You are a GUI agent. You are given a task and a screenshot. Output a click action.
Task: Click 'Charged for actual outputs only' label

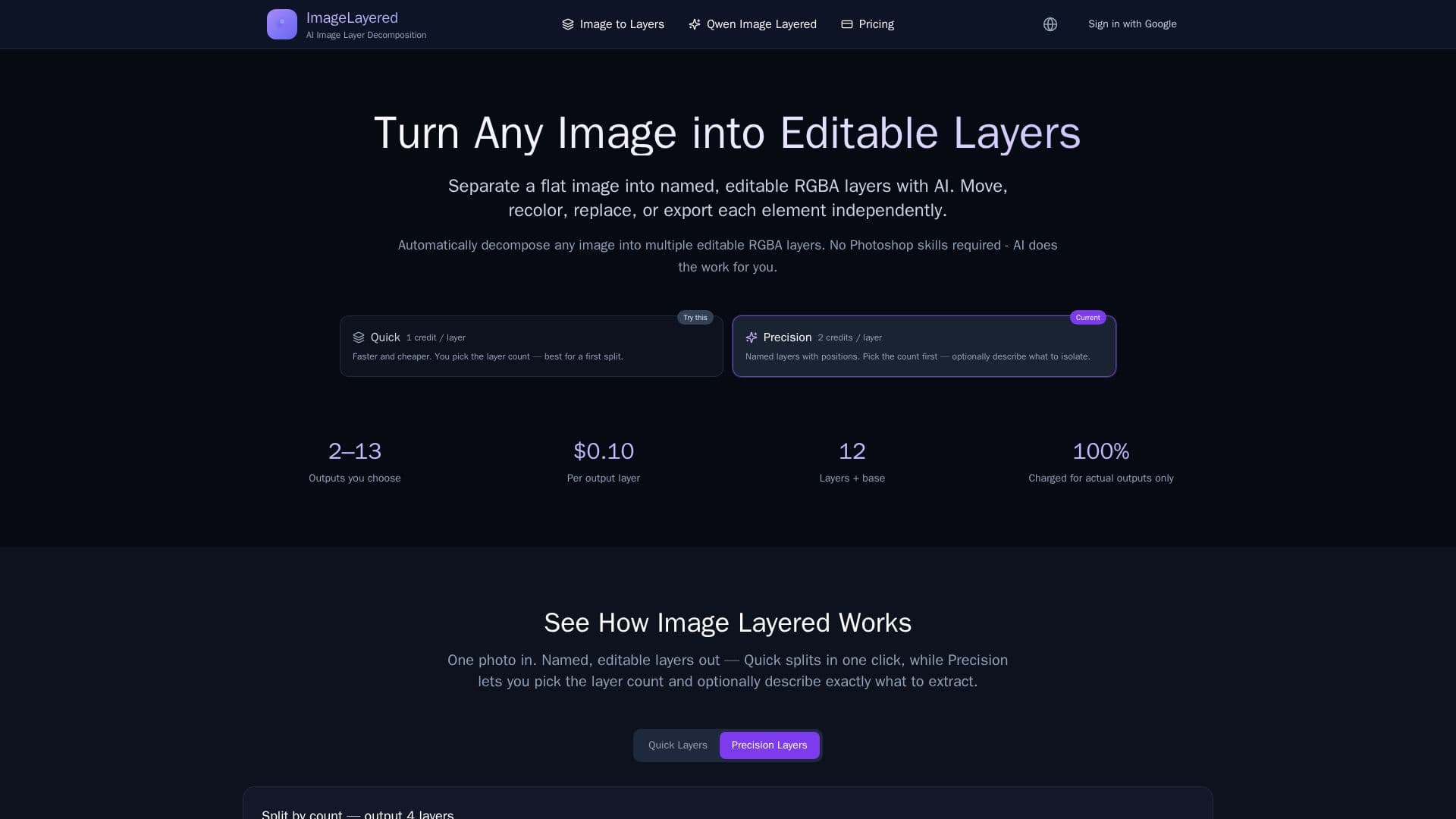[x=1101, y=478]
